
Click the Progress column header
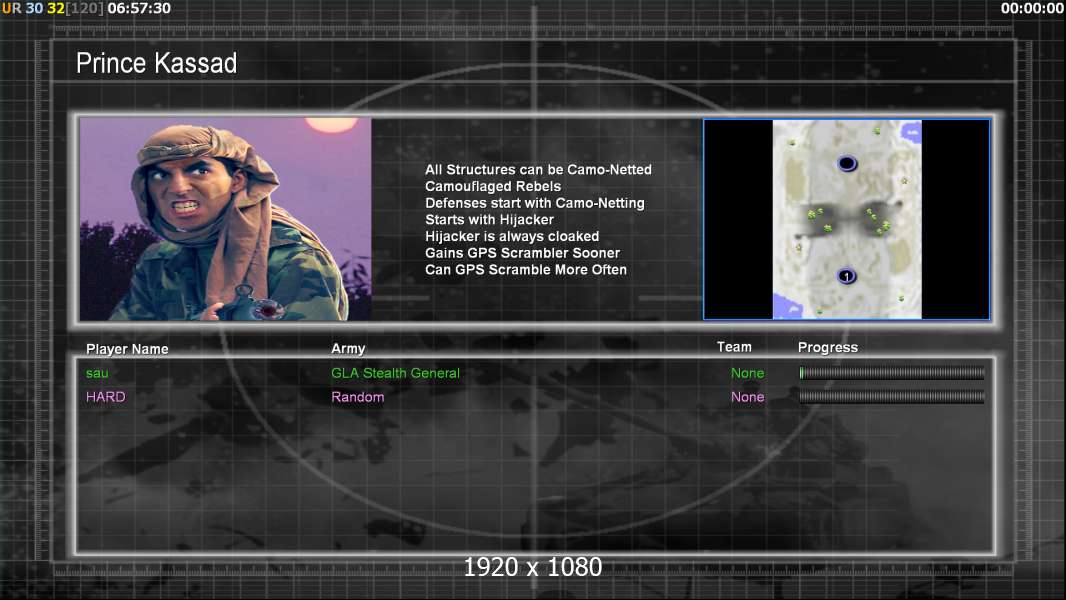click(x=828, y=348)
